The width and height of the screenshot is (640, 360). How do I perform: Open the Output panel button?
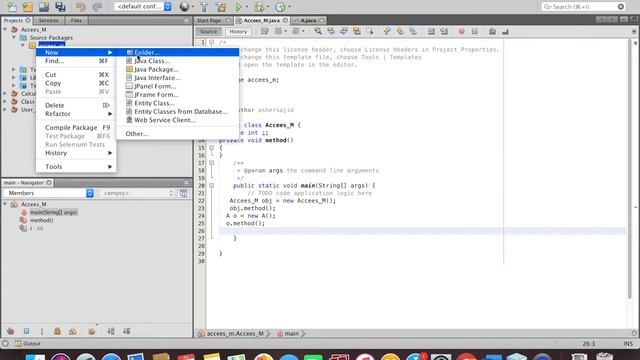click(28, 344)
